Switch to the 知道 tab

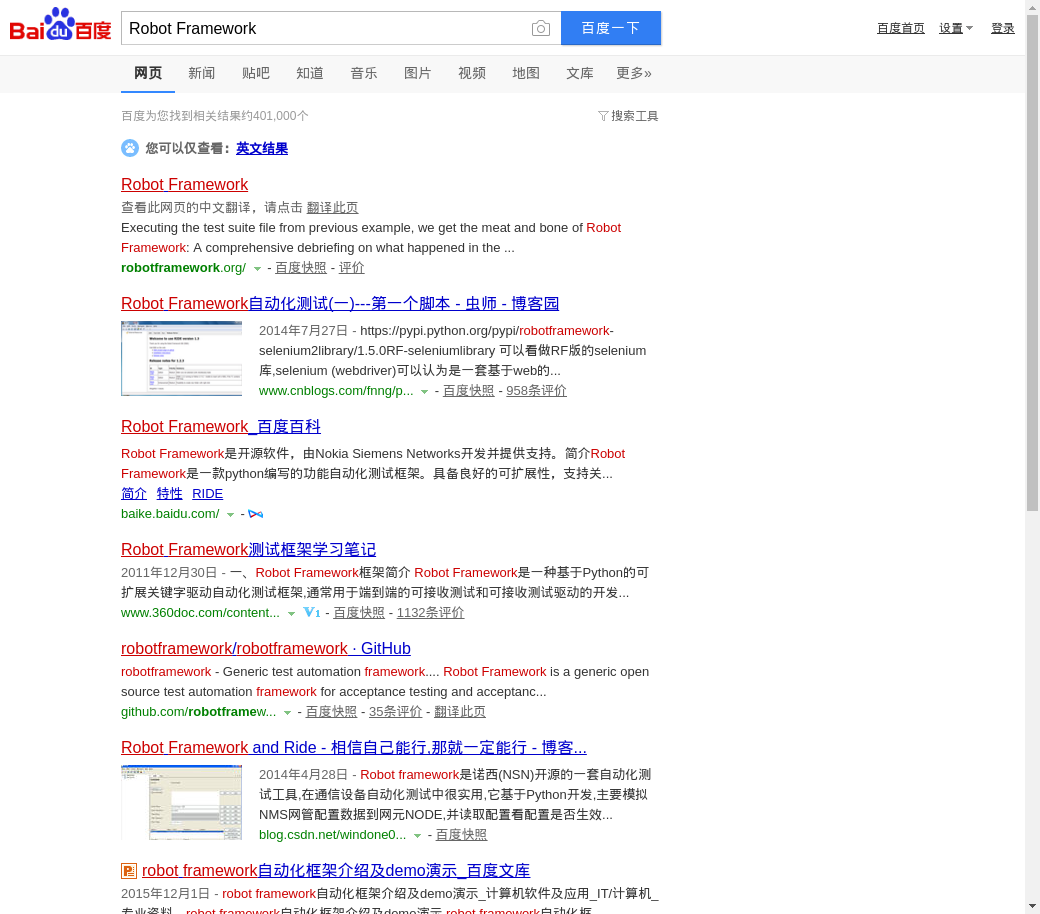click(310, 73)
